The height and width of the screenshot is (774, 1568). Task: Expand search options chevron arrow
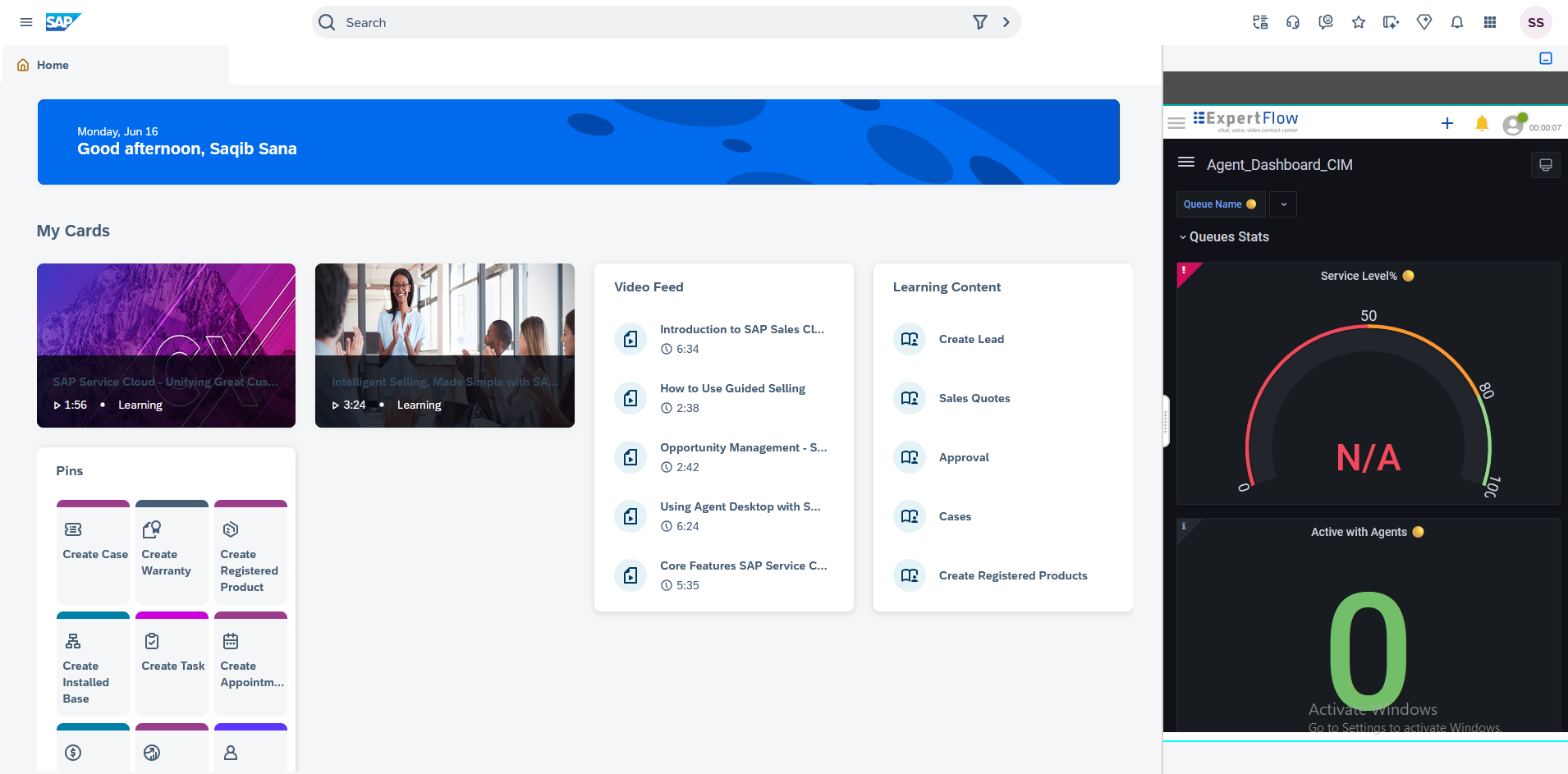coord(1006,22)
